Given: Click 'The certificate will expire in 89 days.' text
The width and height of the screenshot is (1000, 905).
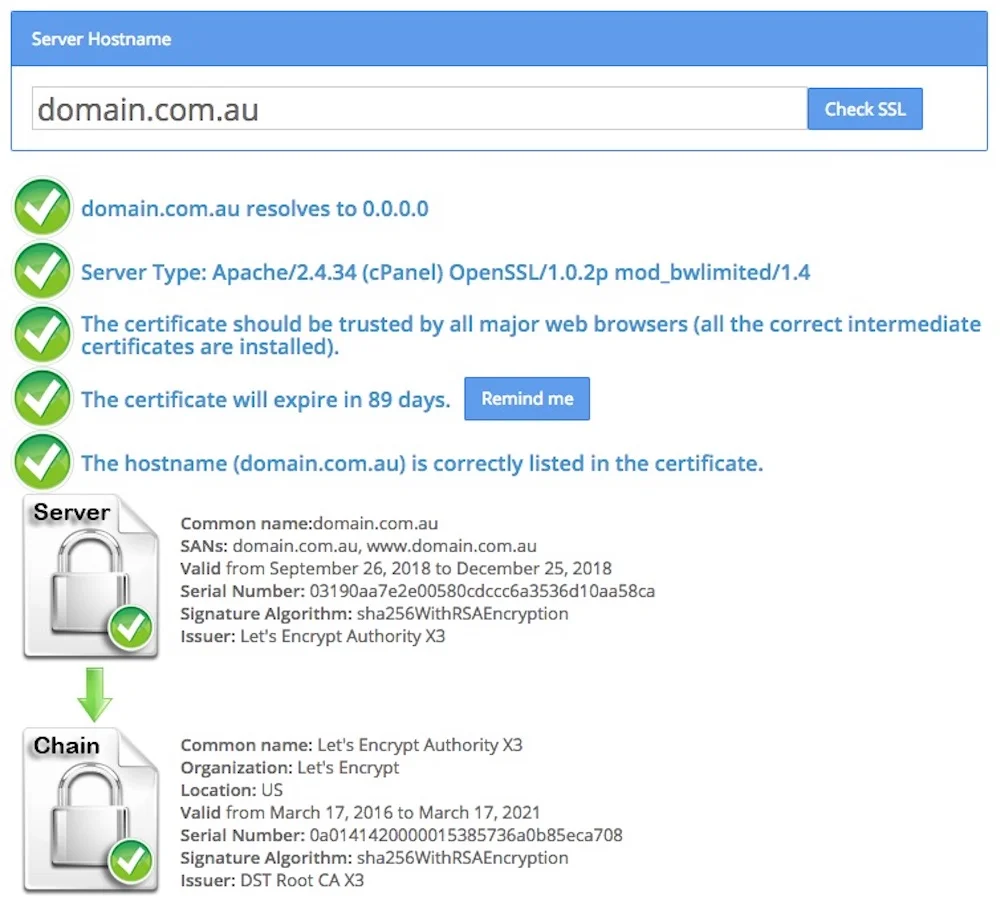Looking at the screenshot, I should pyautogui.click(x=265, y=400).
